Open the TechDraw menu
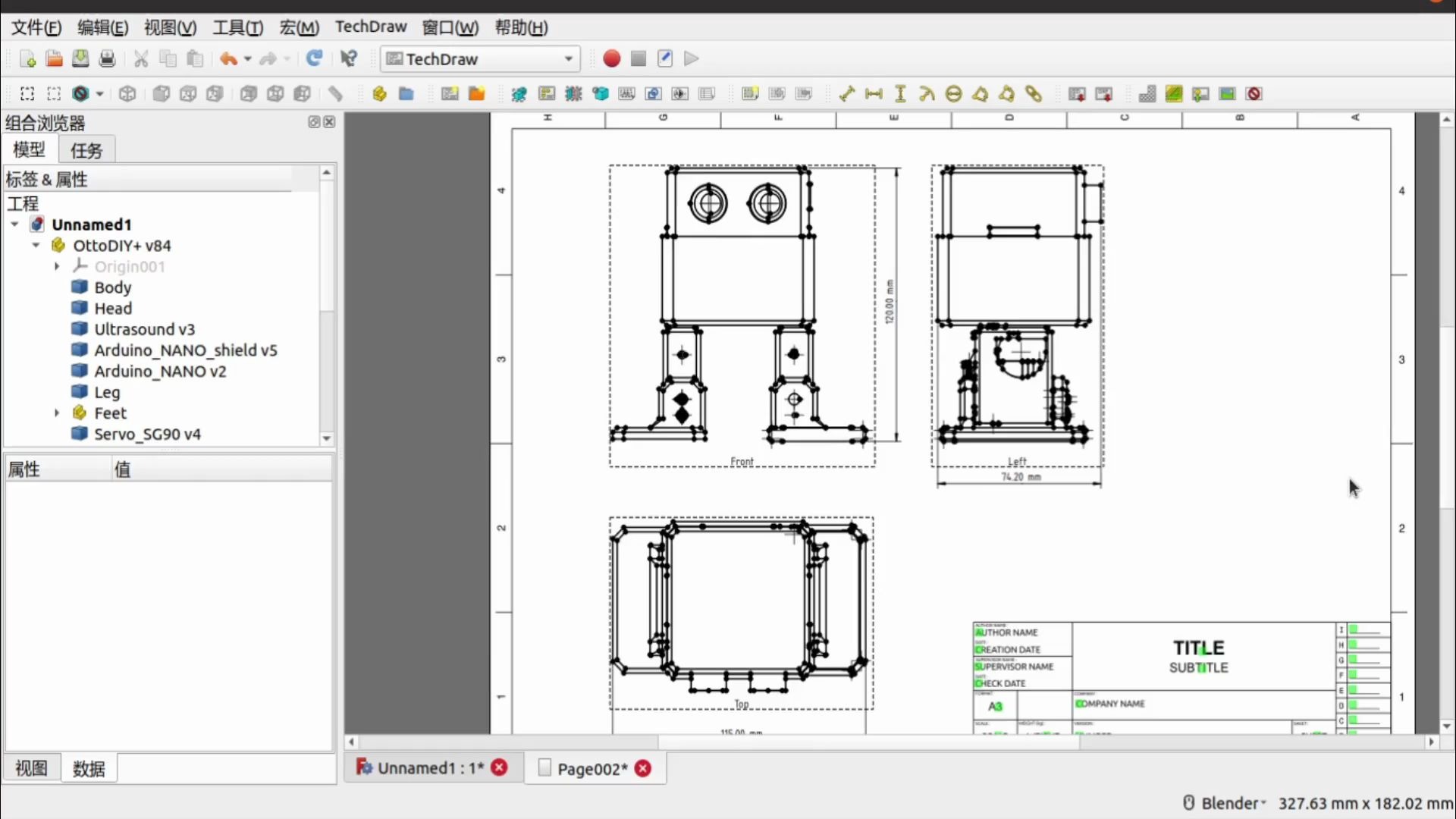The width and height of the screenshot is (1456, 819). point(371,27)
